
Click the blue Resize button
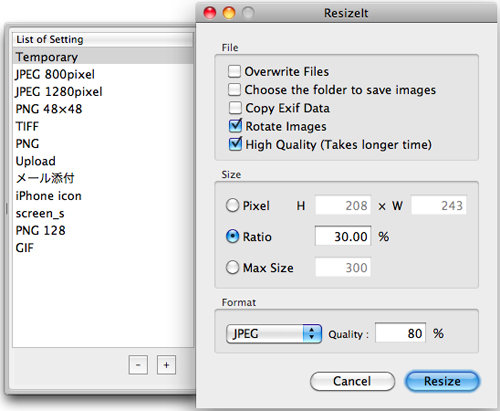442,381
